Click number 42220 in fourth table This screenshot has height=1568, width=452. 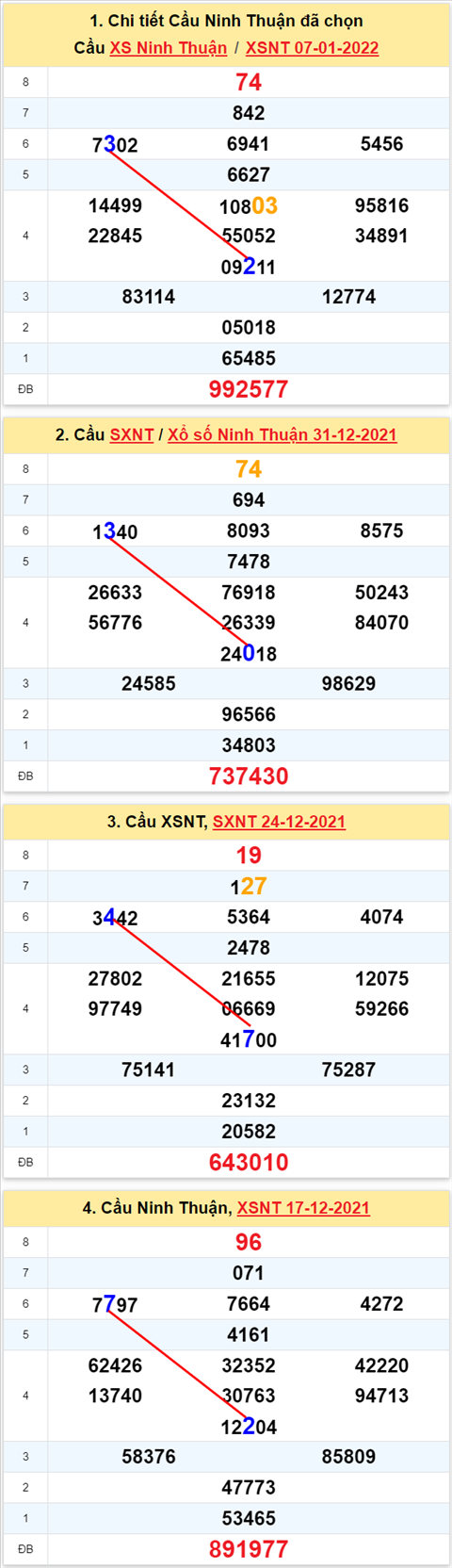381,1365
